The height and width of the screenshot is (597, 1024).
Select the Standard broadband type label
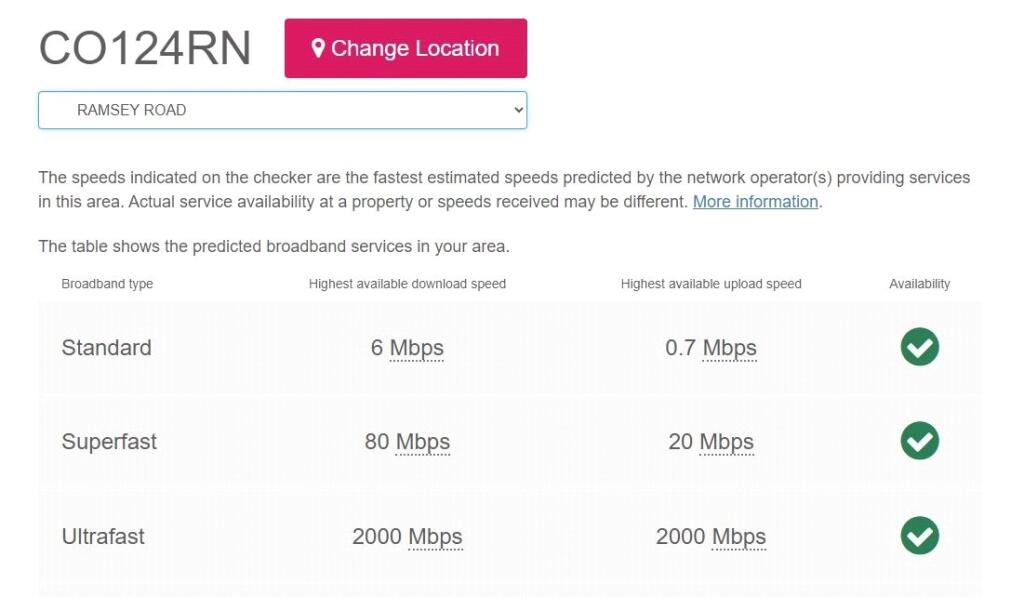tap(107, 348)
